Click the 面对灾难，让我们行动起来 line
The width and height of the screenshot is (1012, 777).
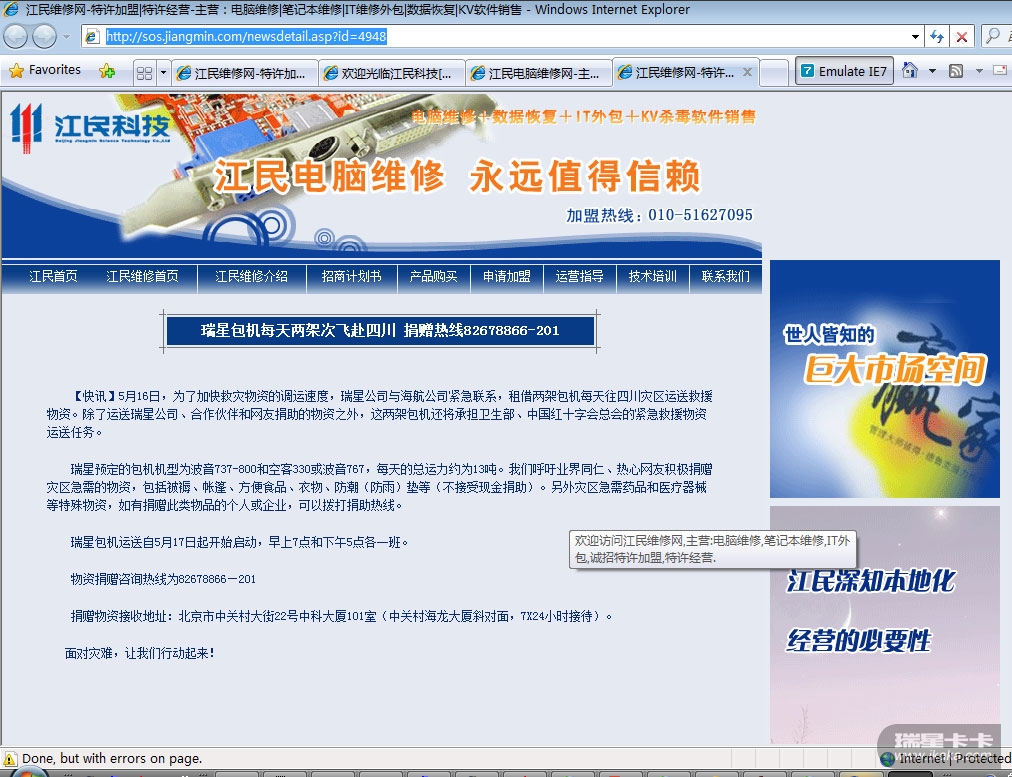coord(139,653)
